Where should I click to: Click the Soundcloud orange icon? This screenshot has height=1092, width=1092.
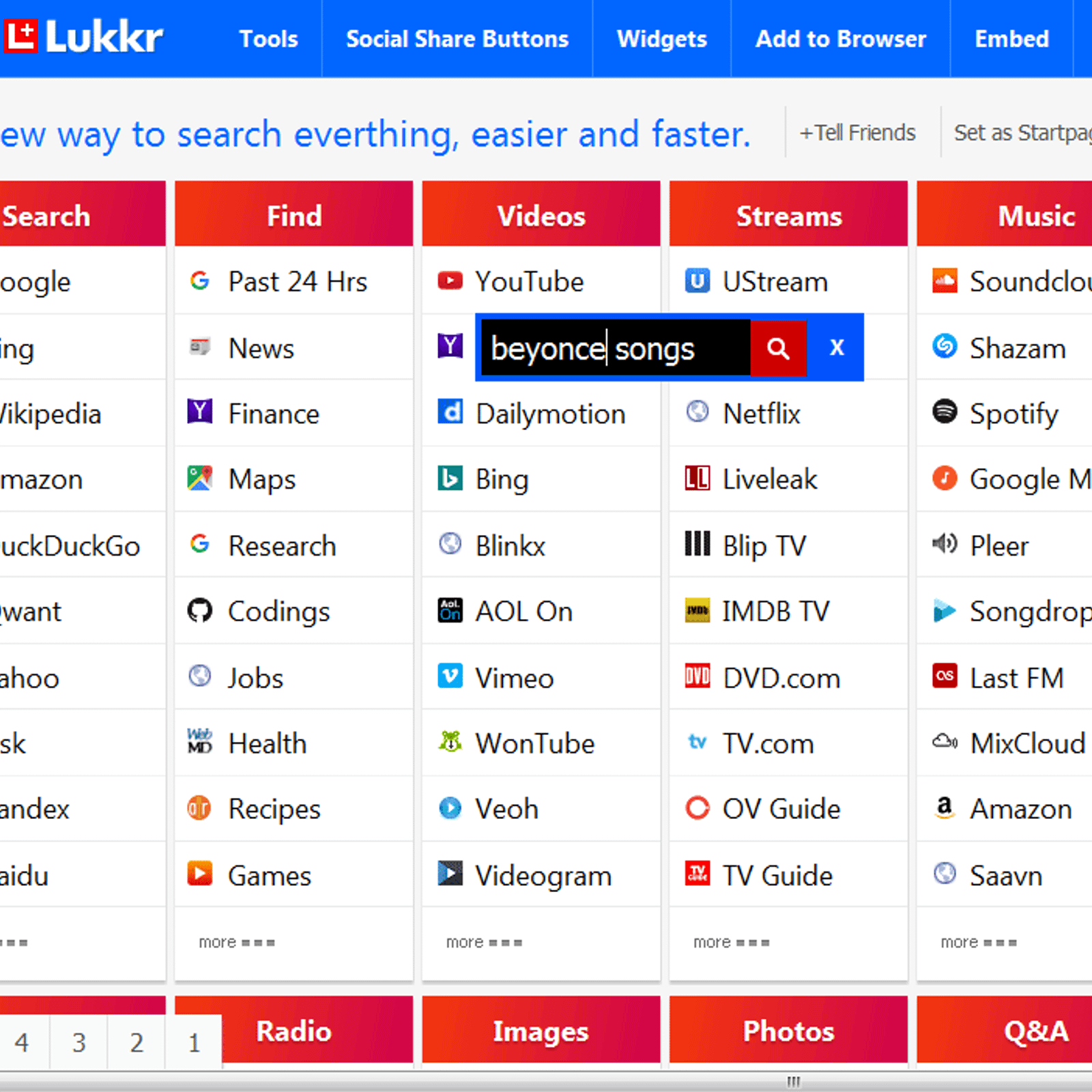[945, 281]
